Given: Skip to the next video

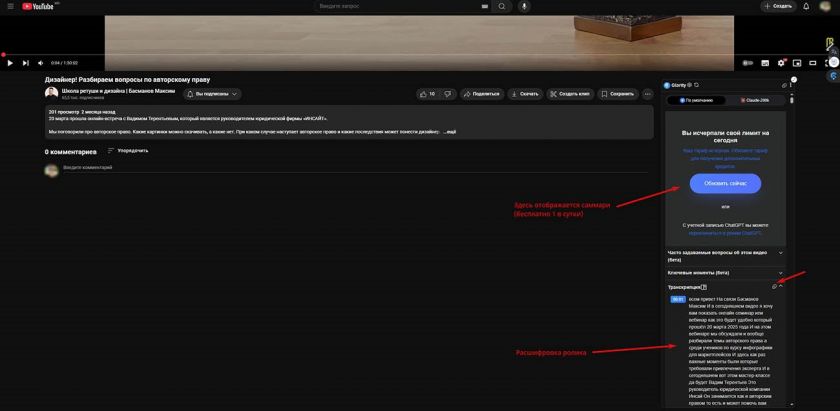Looking at the screenshot, I should [x=24, y=63].
